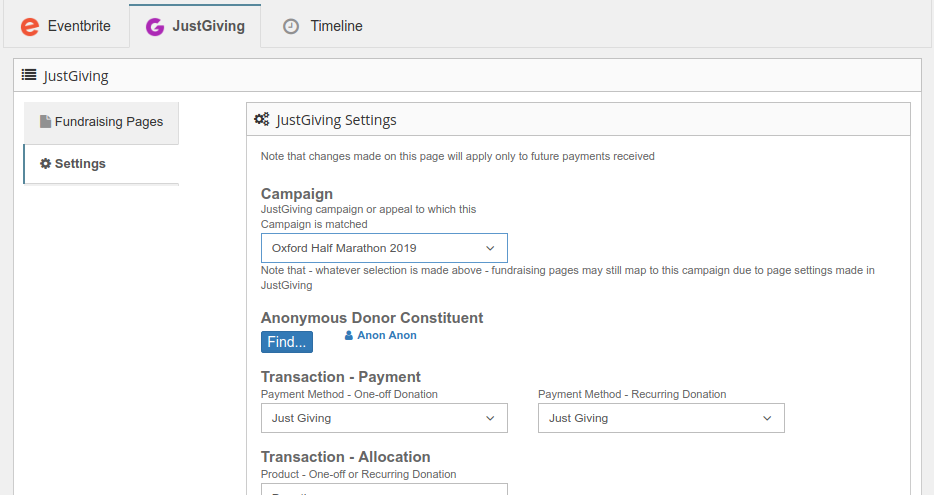Screen dimensions: 934x495
Task: Click the 'Transaction - Payment' heading
Action: (x=341, y=376)
